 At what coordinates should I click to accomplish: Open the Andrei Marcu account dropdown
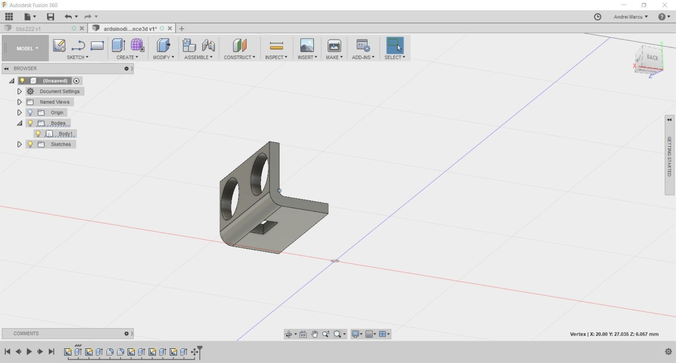pos(631,16)
